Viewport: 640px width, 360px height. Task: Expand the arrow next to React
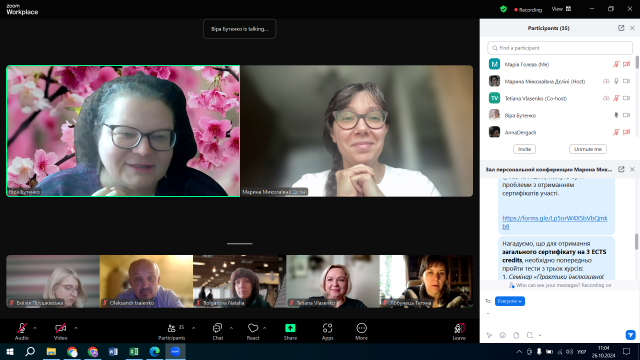(x=264, y=328)
